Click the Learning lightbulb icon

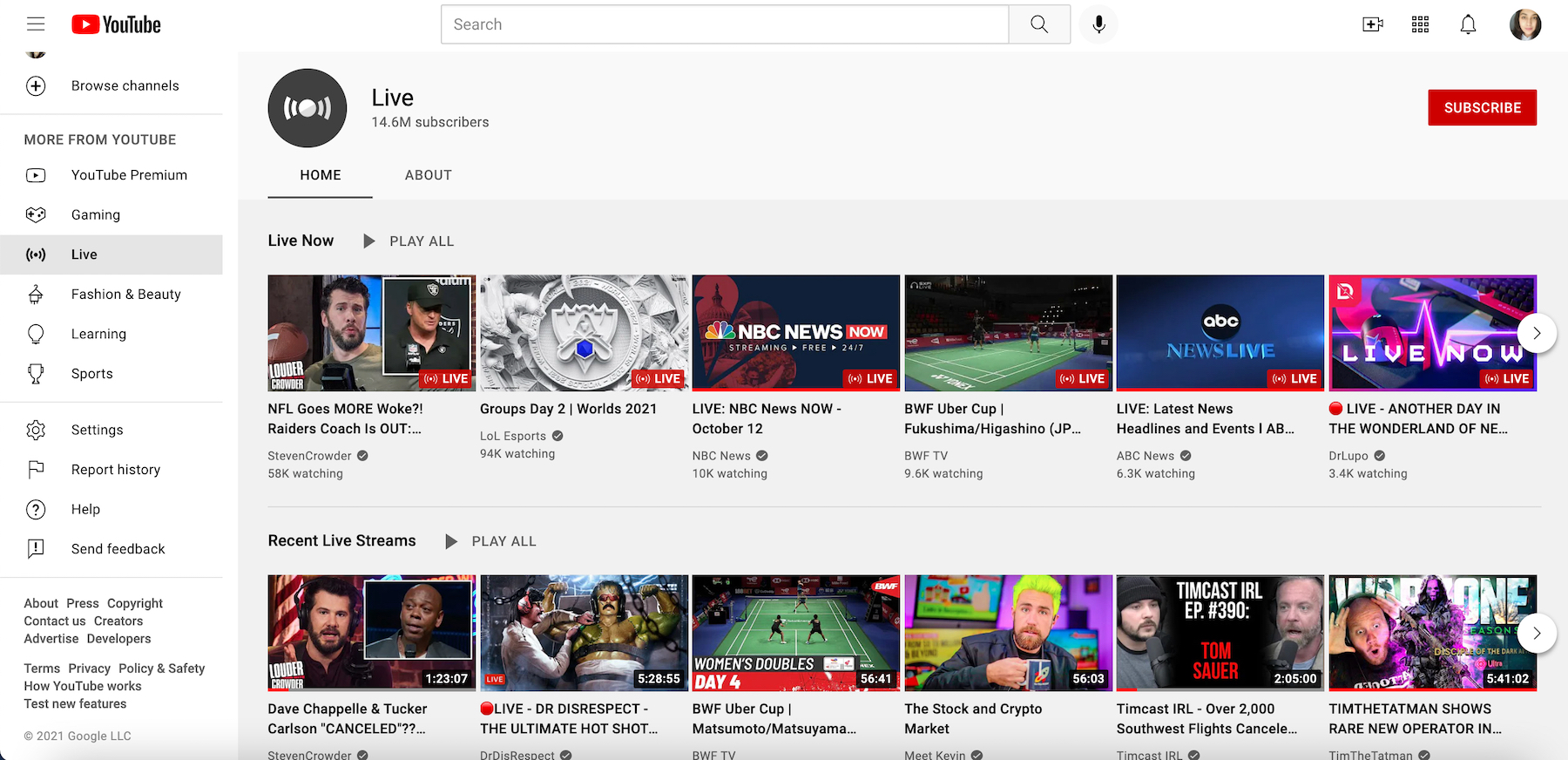(36, 334)
